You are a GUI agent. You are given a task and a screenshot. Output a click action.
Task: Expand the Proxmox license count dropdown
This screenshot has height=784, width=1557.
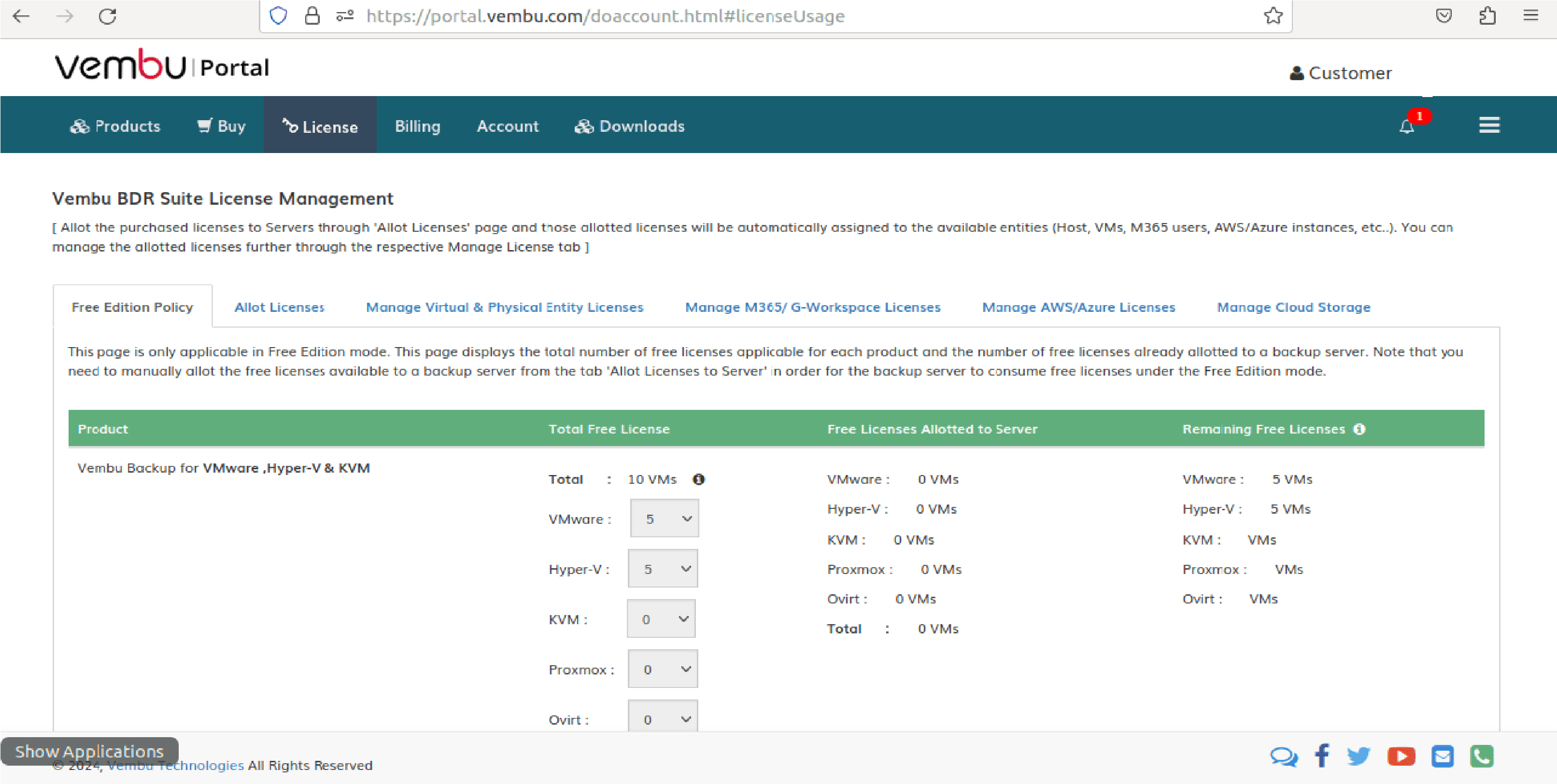coord(663,669)
